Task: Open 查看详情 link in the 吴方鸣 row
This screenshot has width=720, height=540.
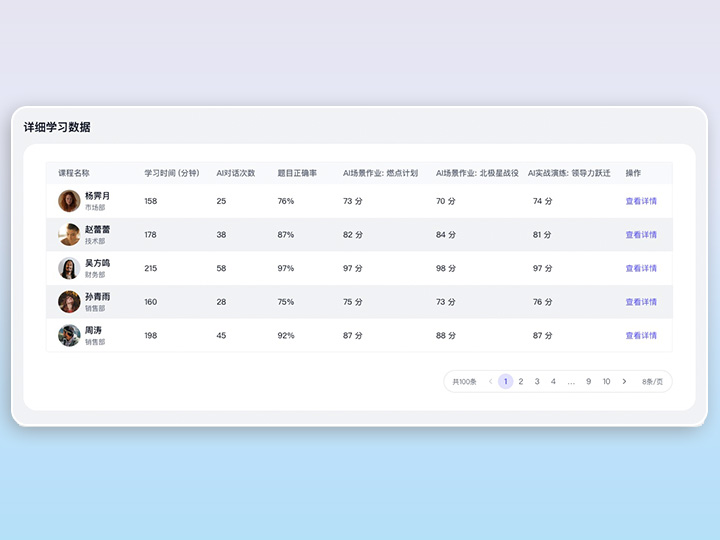Action: click(641, 268)
